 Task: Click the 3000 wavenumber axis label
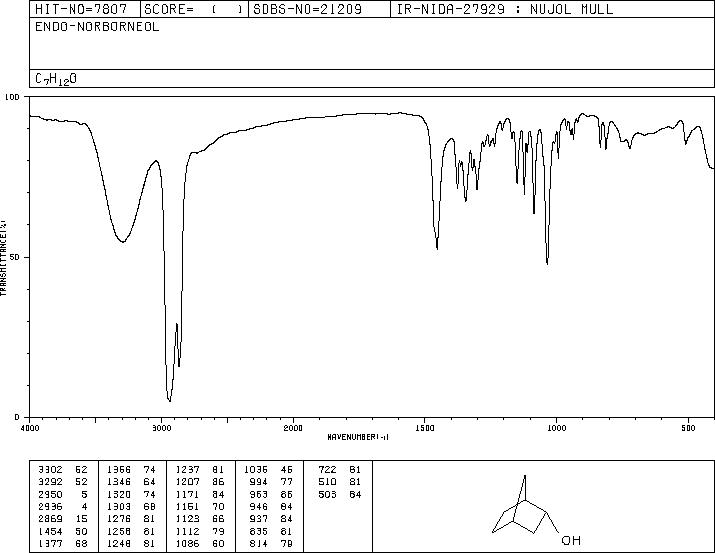click(161, 428)
